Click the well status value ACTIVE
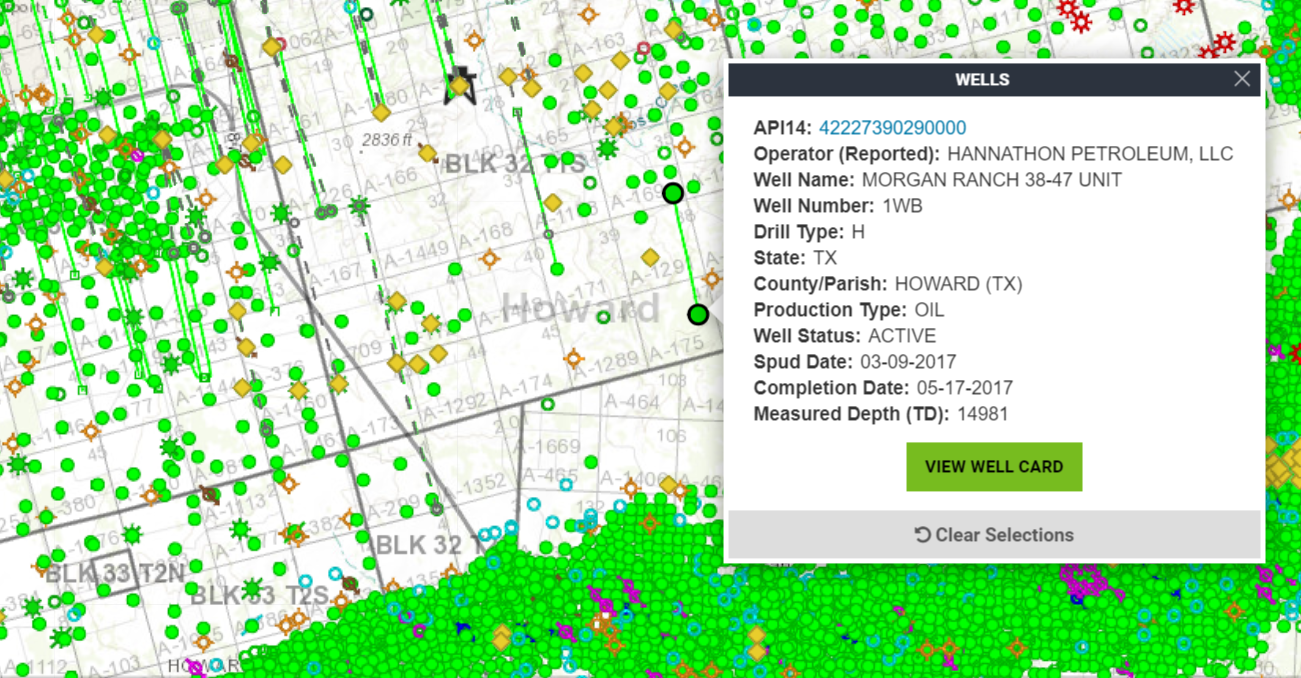The image size is (1301, 678). [x=902, y=336]
